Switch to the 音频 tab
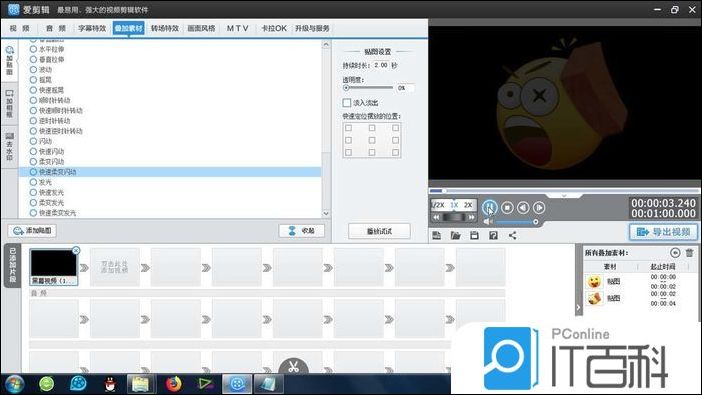Viewport: 702px width, 395px height. pyautogui.click(x=56, y=28)
